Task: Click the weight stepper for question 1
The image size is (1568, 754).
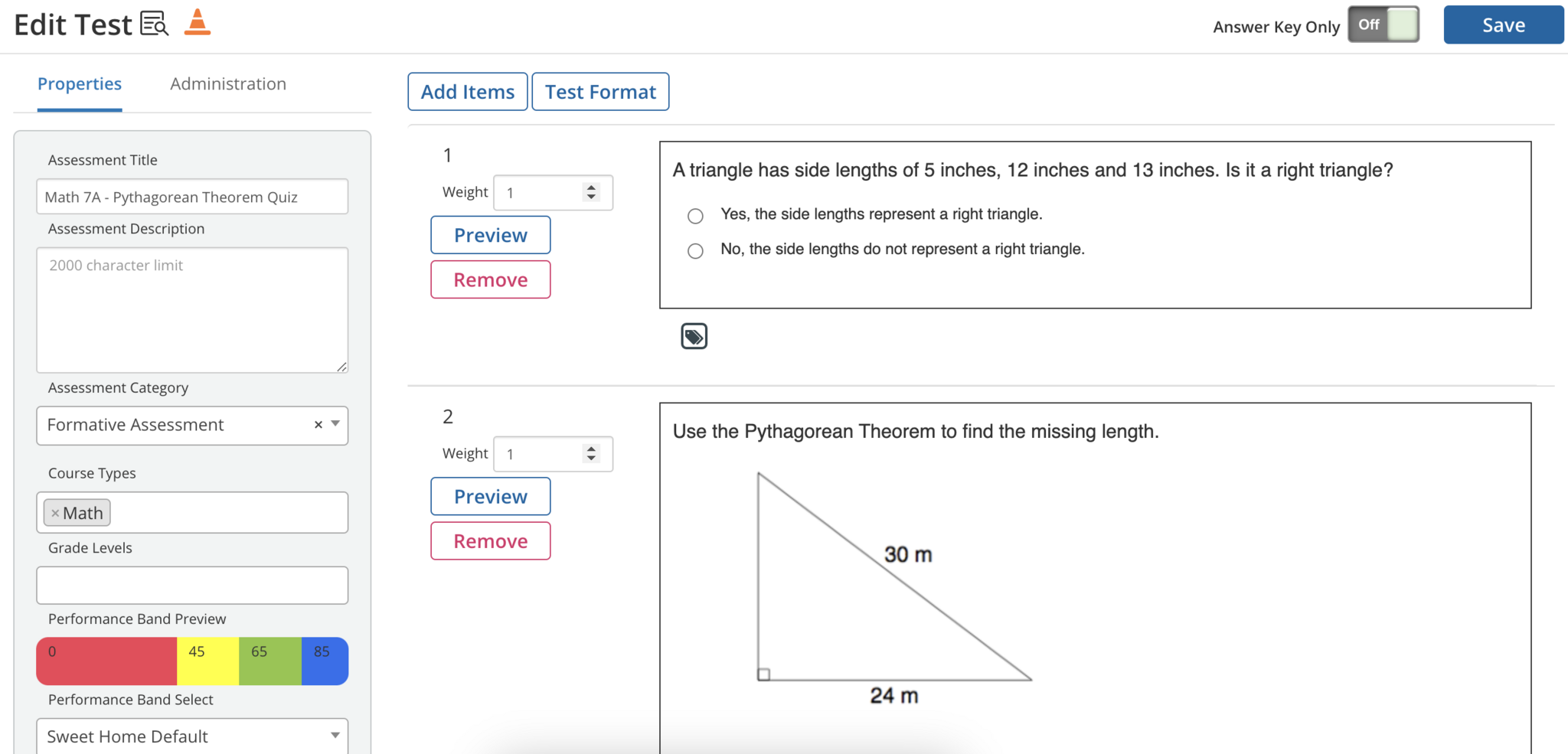Action: [x=591, y=192]
